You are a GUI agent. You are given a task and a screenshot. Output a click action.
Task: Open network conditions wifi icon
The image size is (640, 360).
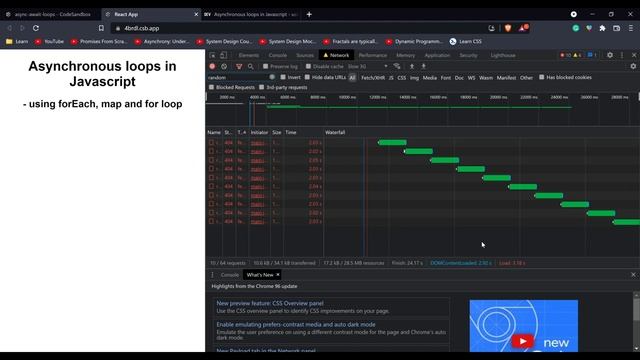tap(397, 66)
